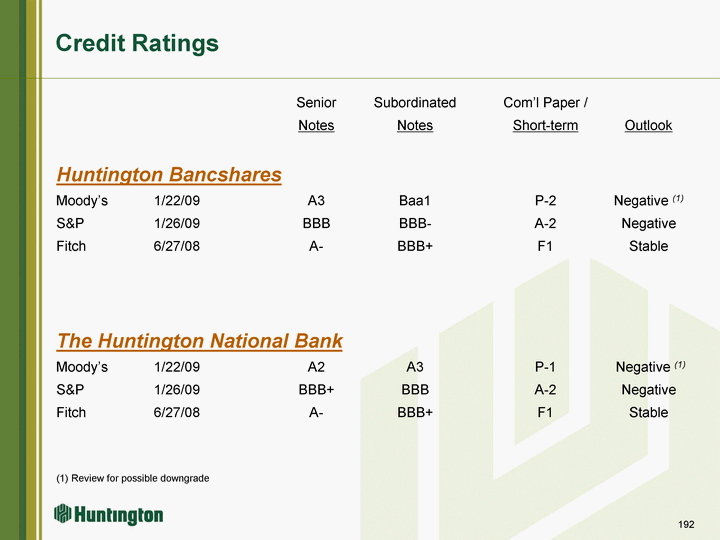Select National Bank Moody's subordinated rating "A3"
Image resolution: width=720 pixels, height=540 pixels.
point(415,367)
